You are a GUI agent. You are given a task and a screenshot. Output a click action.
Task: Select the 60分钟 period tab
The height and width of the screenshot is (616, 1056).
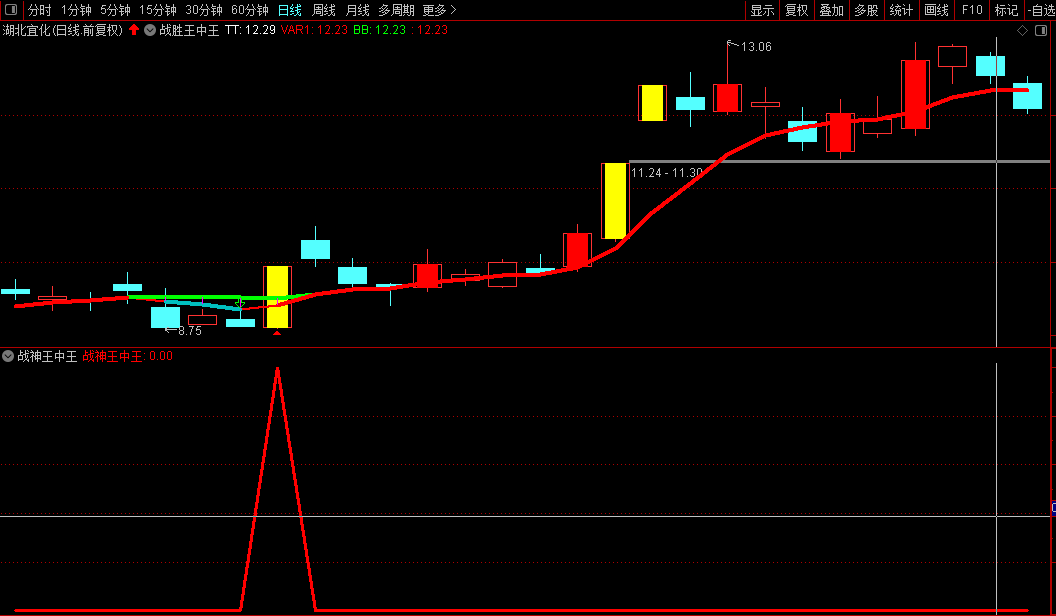[249, 10]
